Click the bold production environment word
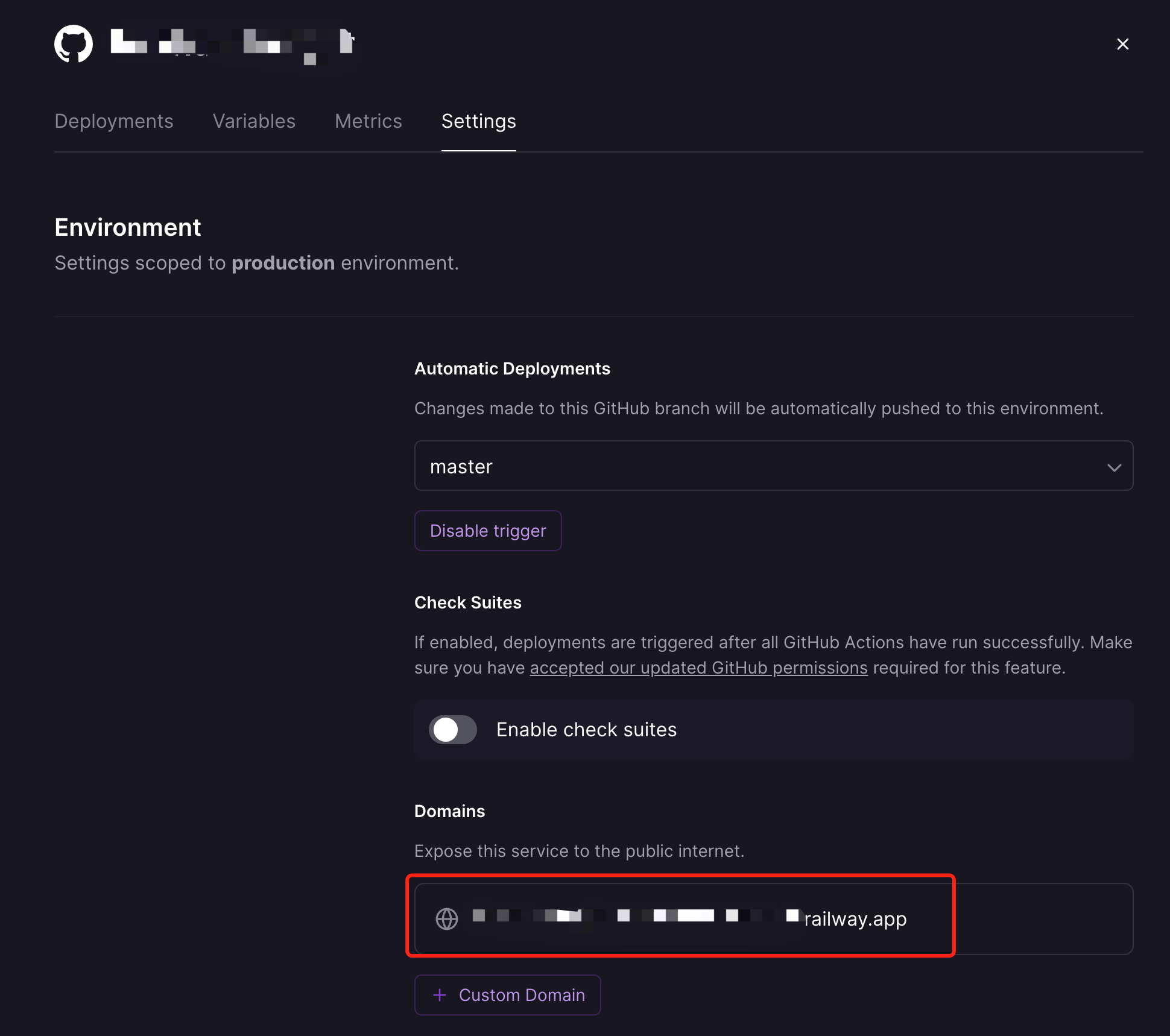This screenshot has width=1170, height=1036. [283, 263]
